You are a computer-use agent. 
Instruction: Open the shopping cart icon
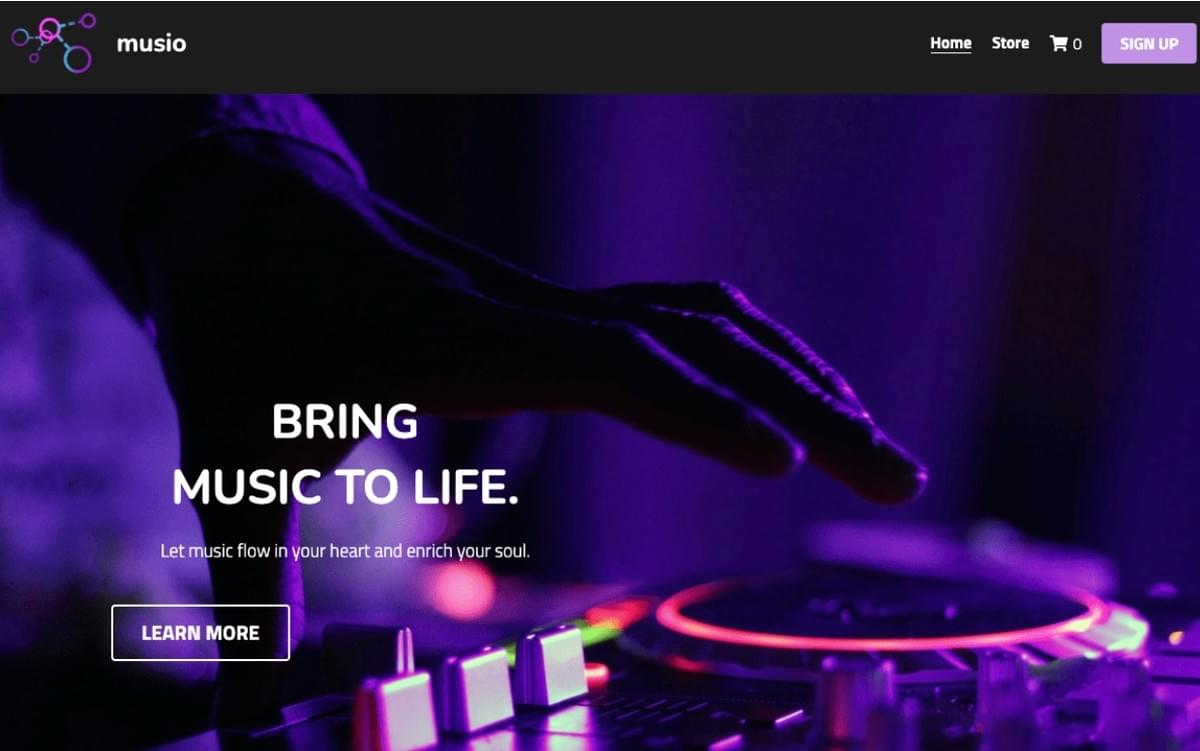click(1058, 44)
